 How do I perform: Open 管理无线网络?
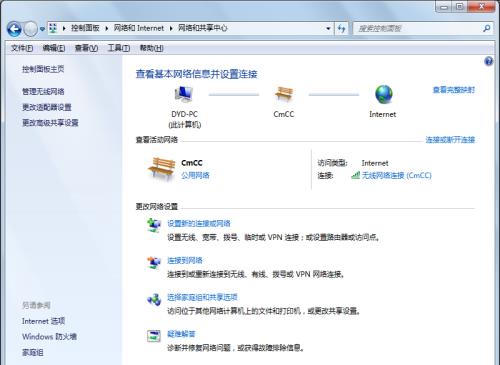[x=43, y=91]
